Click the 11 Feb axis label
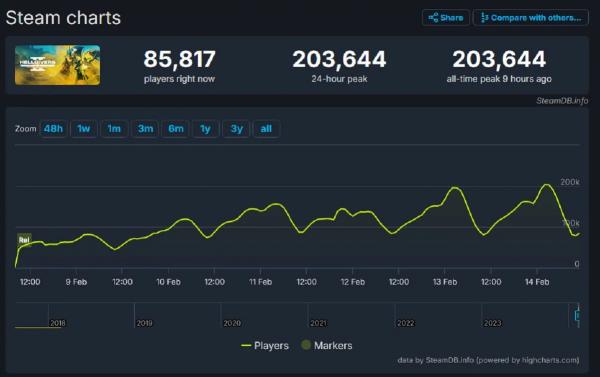Screen dimensions: 600x377 (x=260, y=282)
